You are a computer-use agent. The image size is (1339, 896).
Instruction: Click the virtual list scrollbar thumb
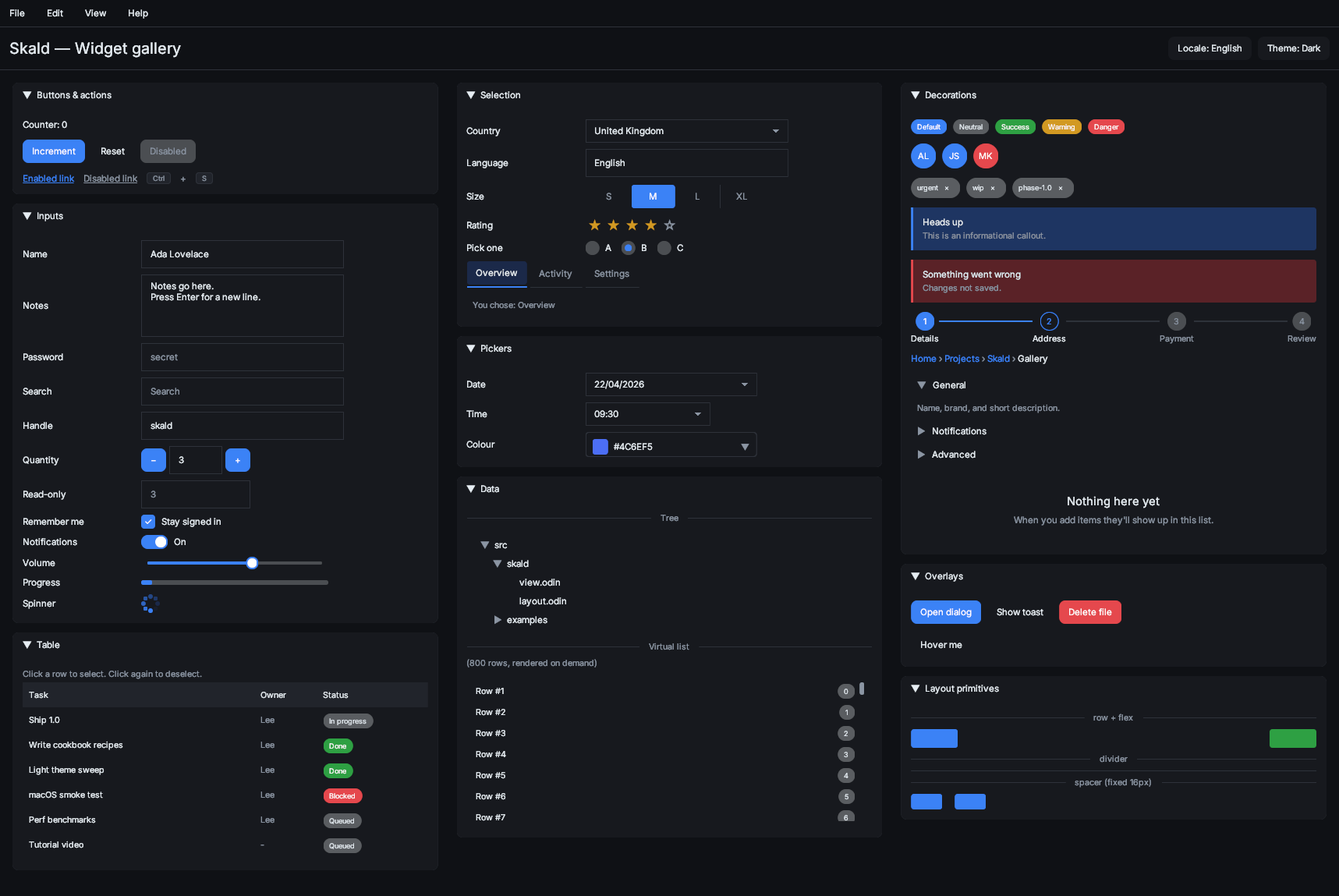(862, 689)
